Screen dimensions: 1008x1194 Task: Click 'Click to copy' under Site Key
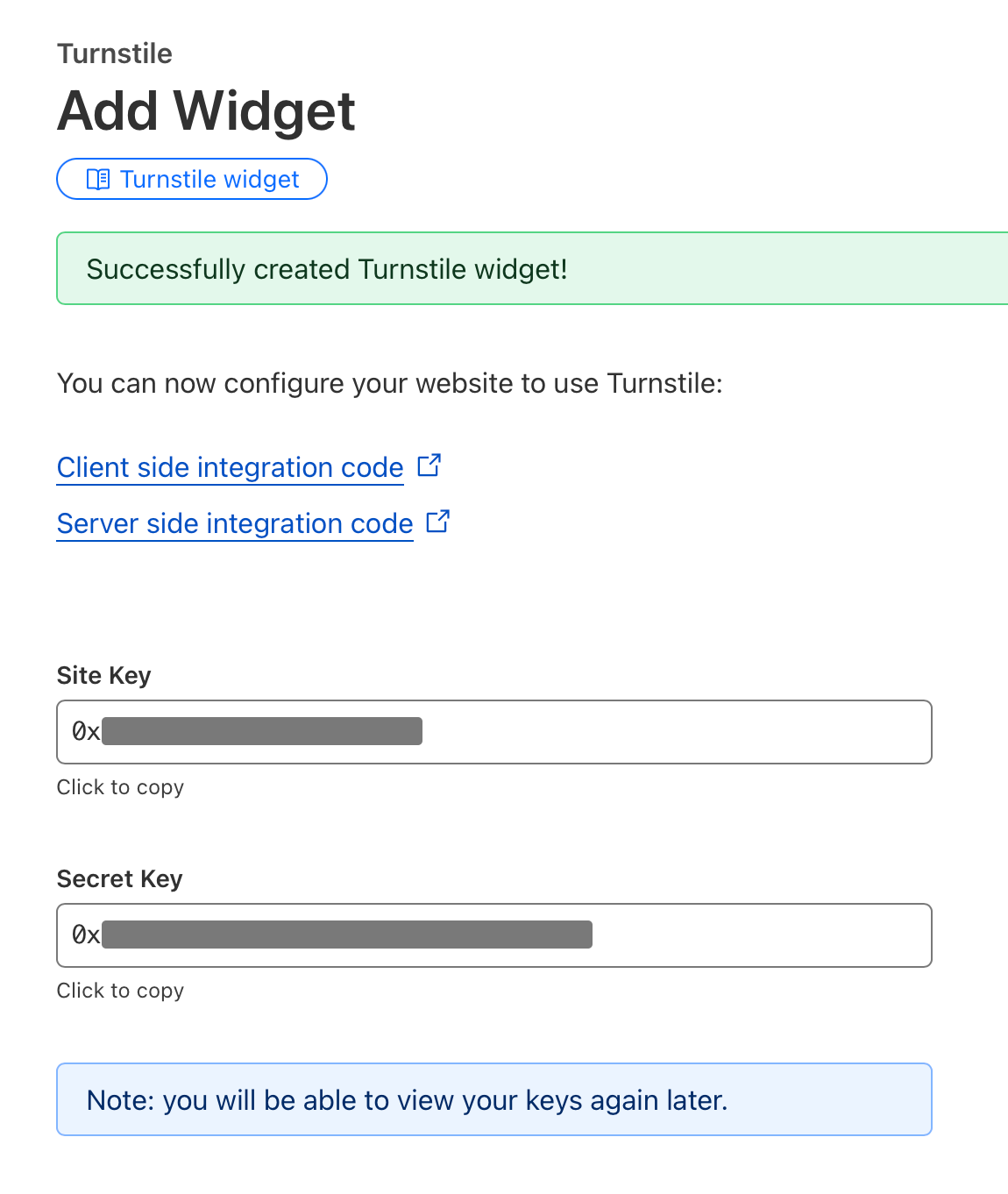pos(120,787)
